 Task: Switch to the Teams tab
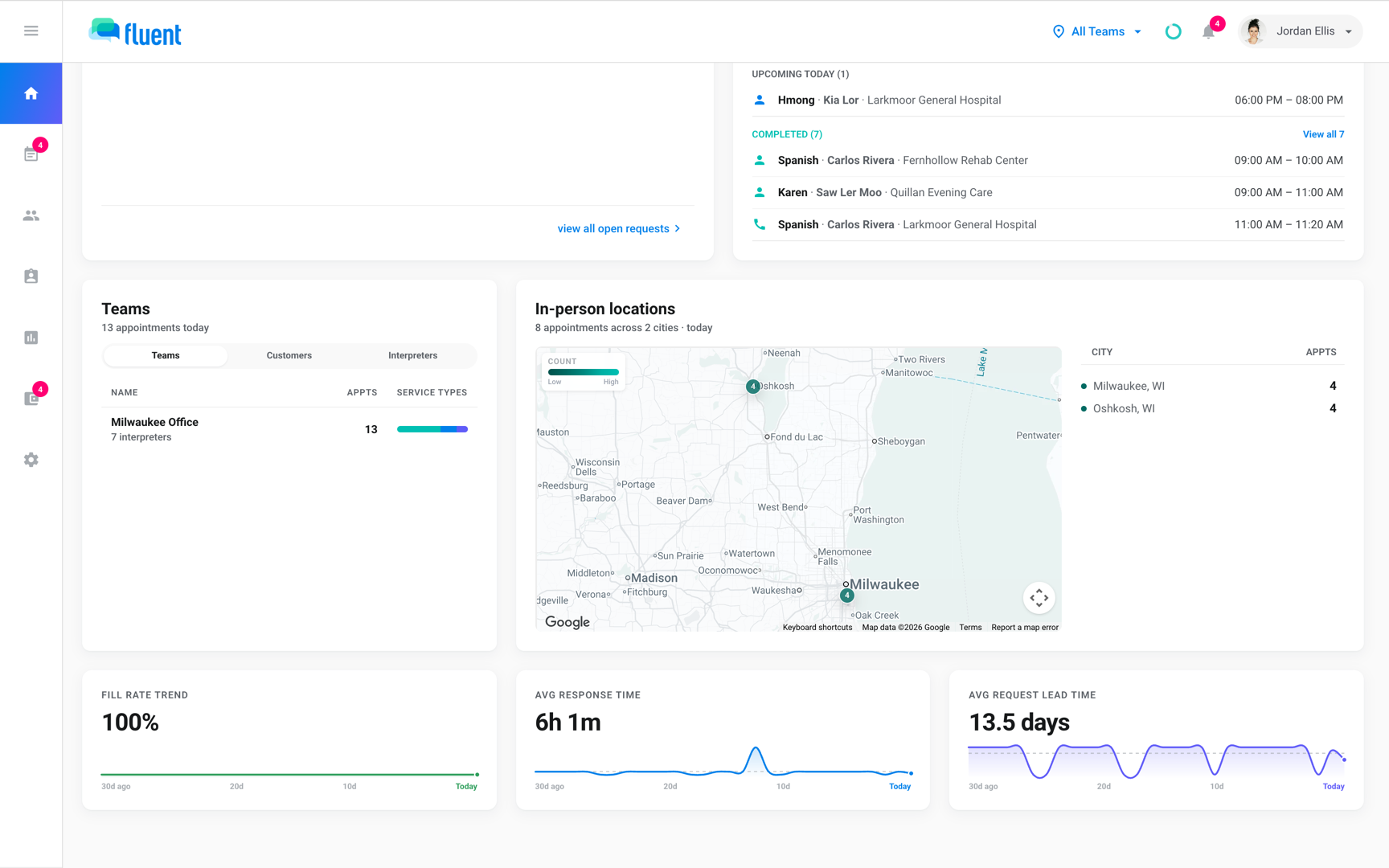tap(166, 355)
